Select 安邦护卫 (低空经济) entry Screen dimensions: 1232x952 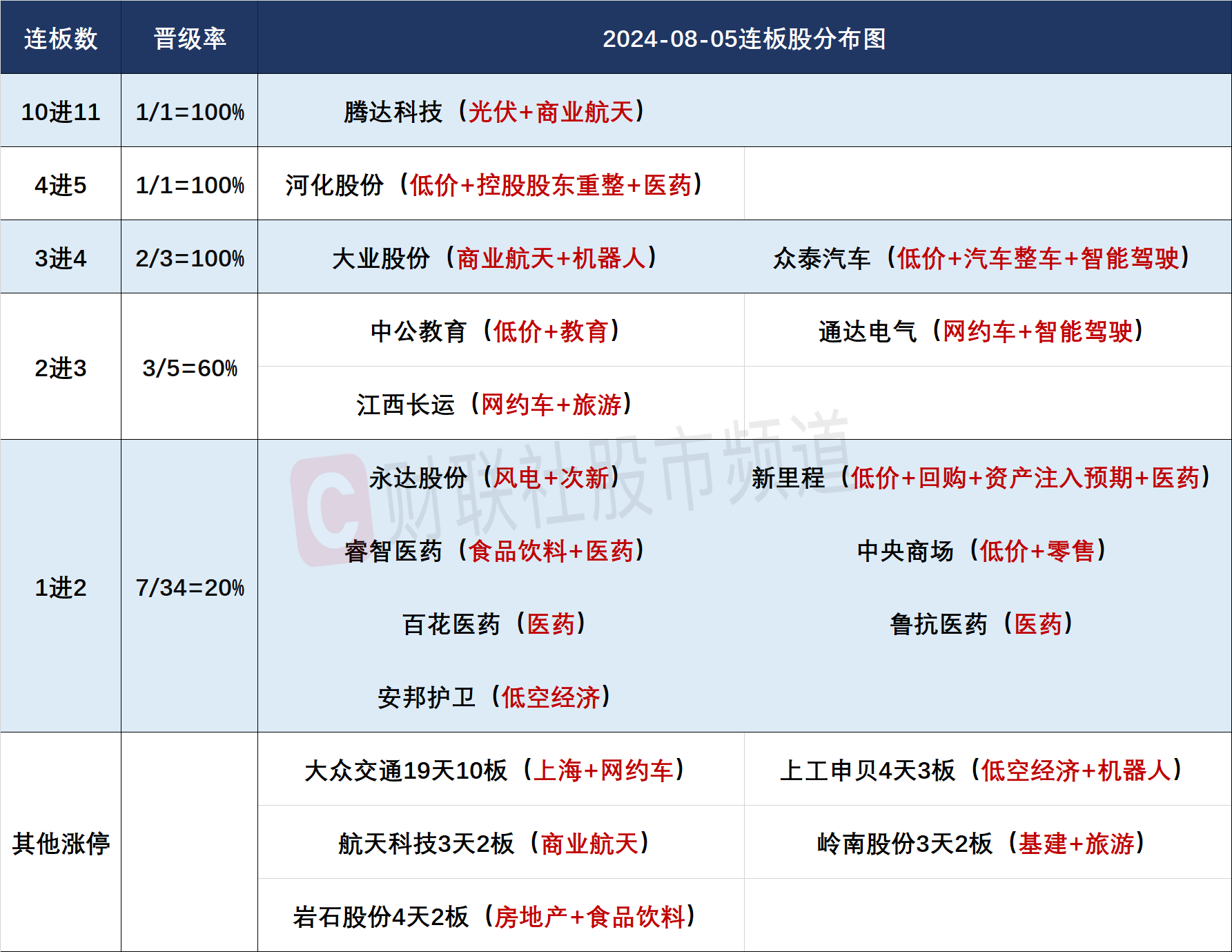(494, 697)
